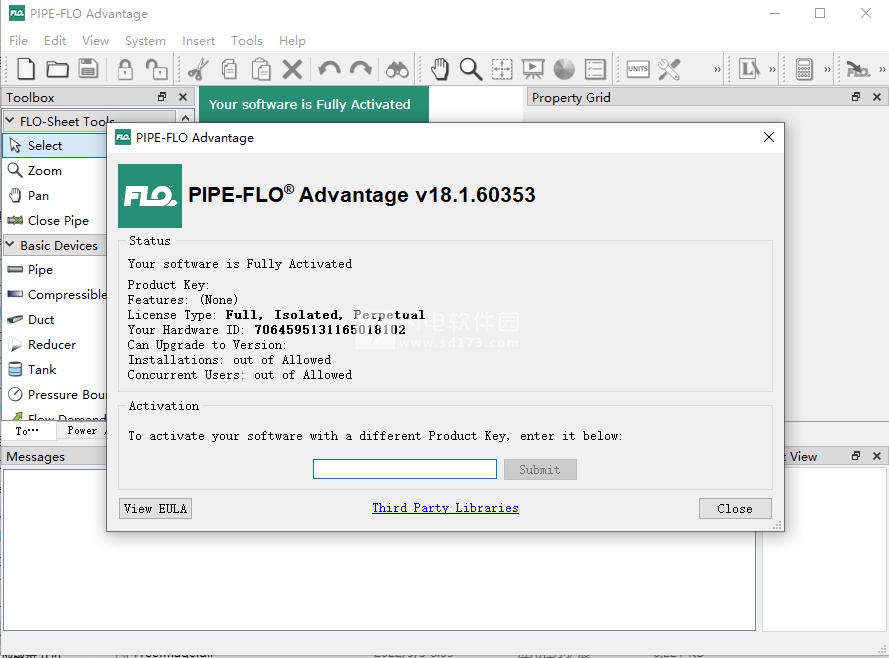The height and width of the screenshot is (658, 889).
Task: Click the wrench and screwdriver icon
Action: (669, 69)
